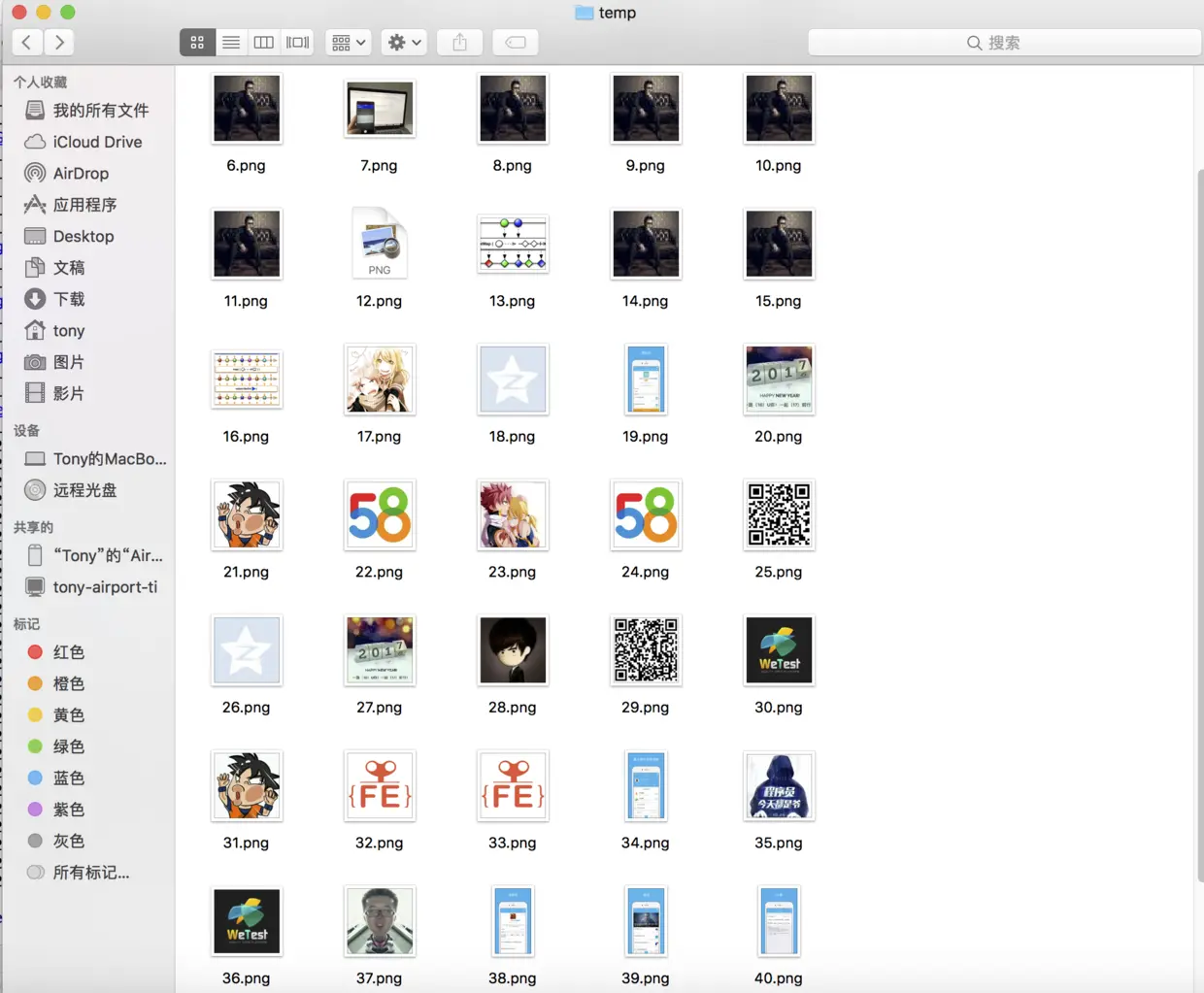Screen dimensions: 1204x993
Task: Select the 40.png phone screenshot
Action: pyautogui.click(x=779, y=921)
